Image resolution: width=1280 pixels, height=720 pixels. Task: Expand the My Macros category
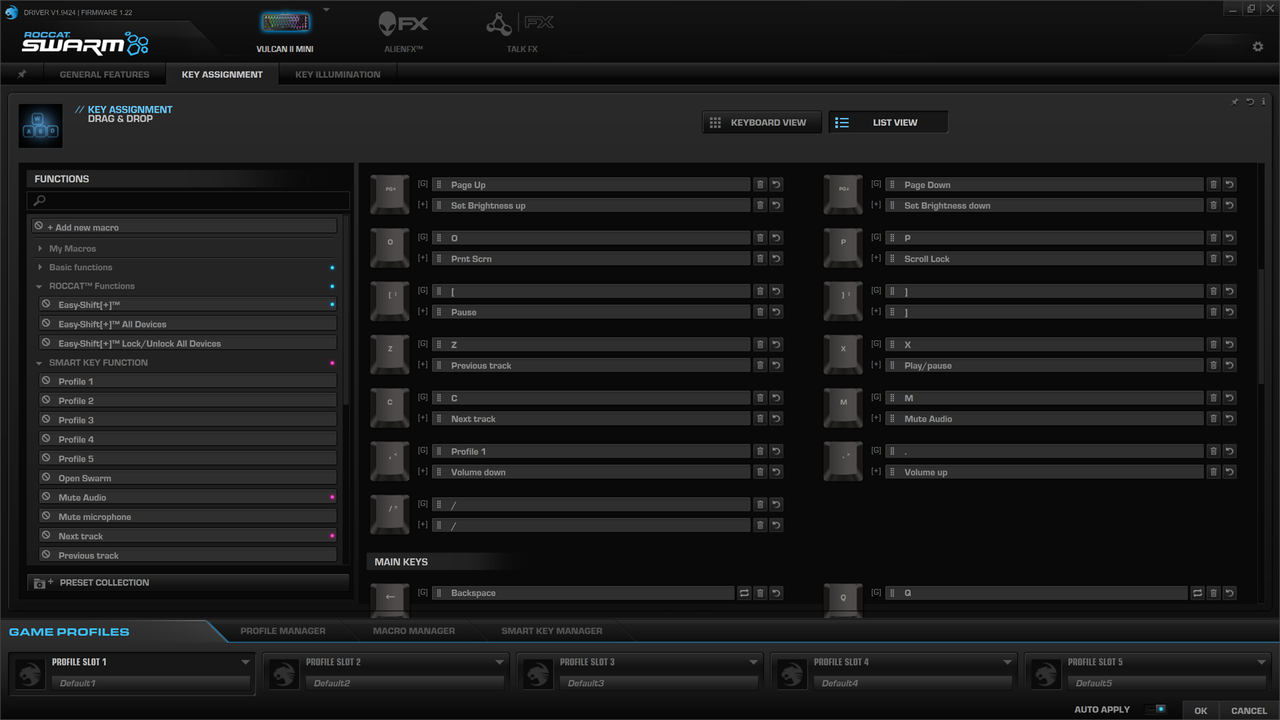point(40,249)
